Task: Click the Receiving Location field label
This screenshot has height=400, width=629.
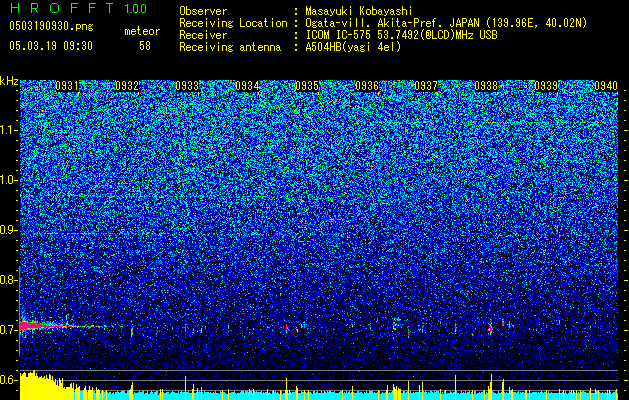Action: pos(233,23)
